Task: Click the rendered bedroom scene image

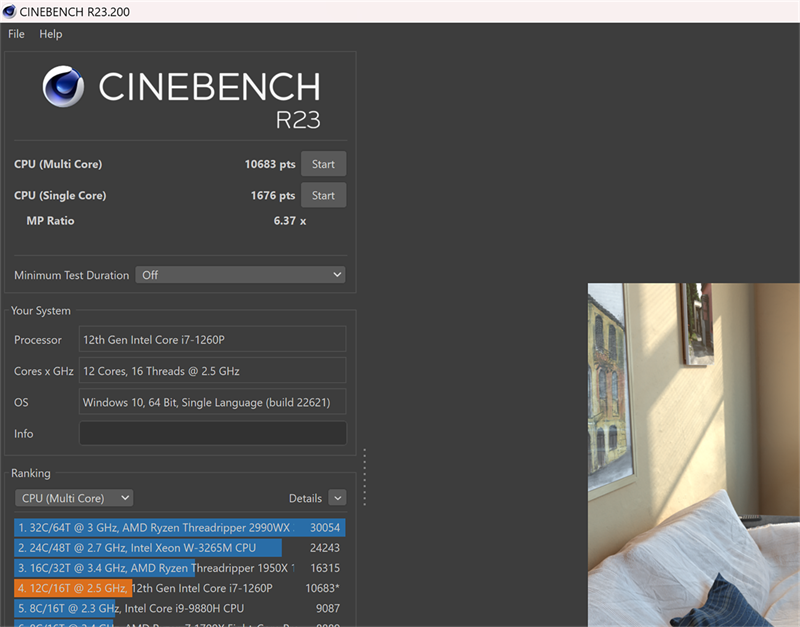Action: coord(693,455)
